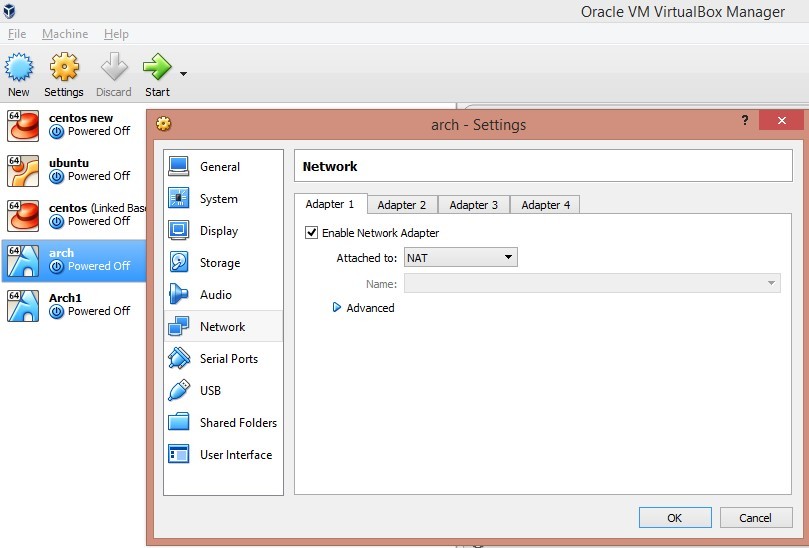Click the General monitor icon in settings

[179, 166]
